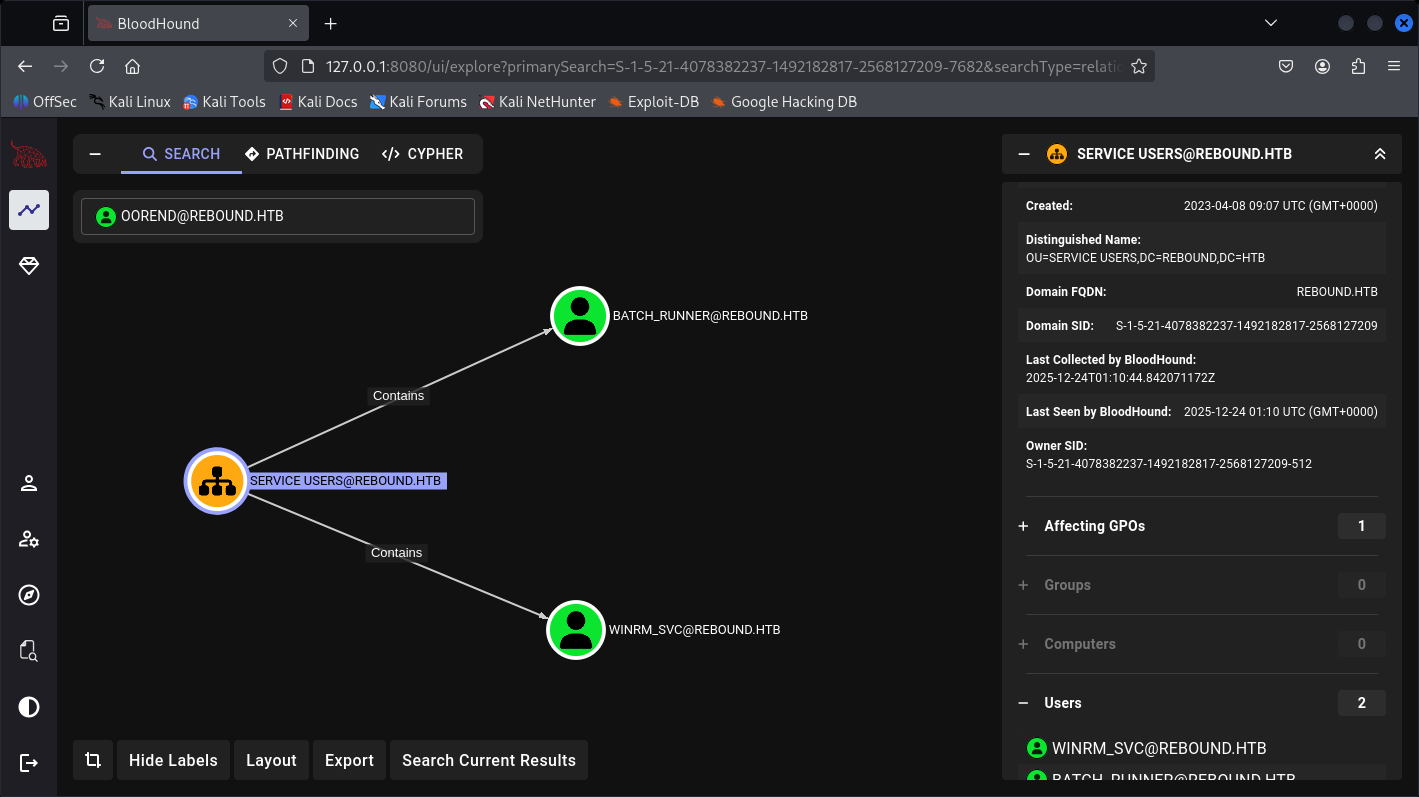Expand the Affecting GPOs section
This screenshot has height=797, width=1419.
point(1023,526)
